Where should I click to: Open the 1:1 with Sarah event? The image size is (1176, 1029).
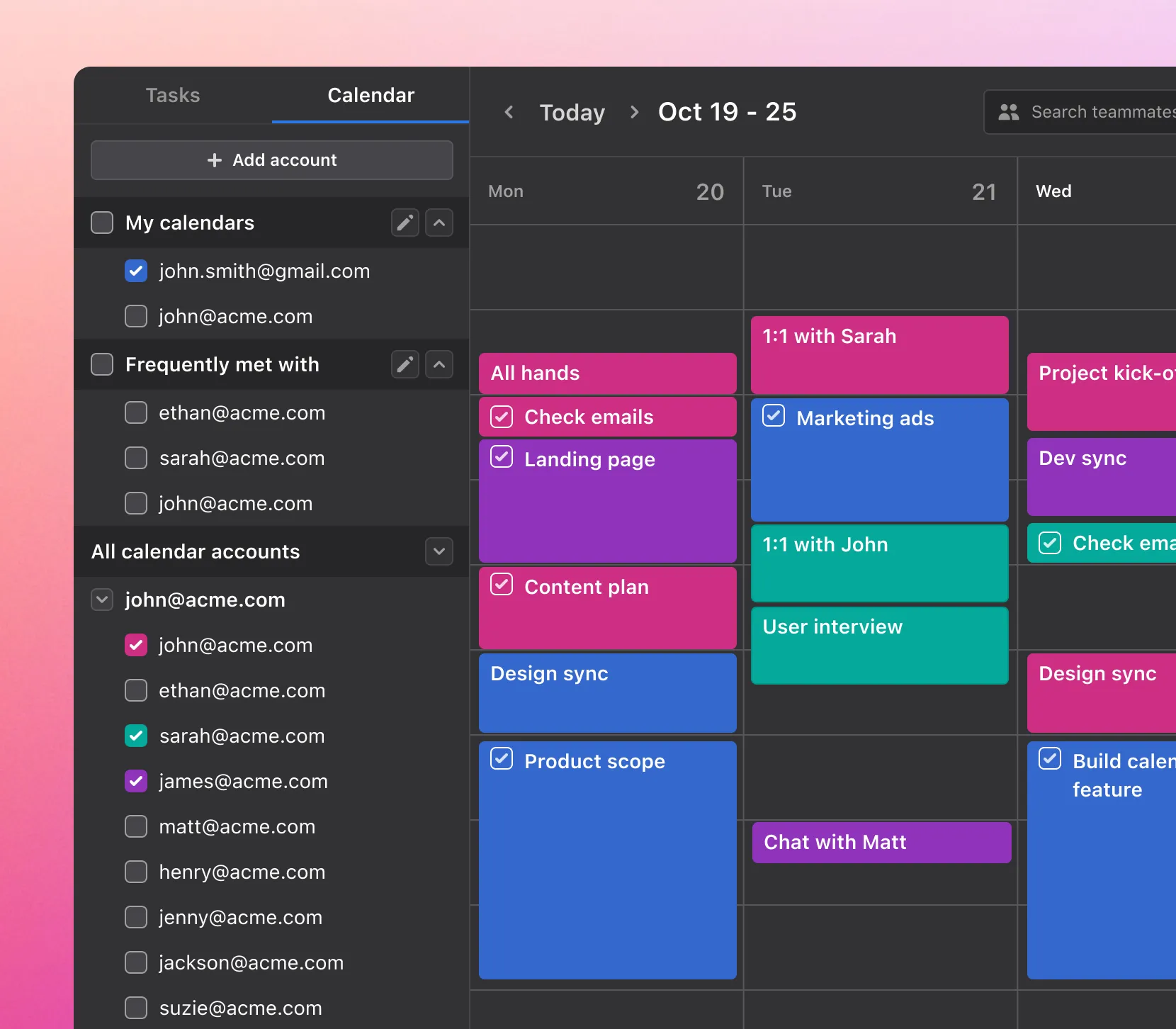(878, 353)
